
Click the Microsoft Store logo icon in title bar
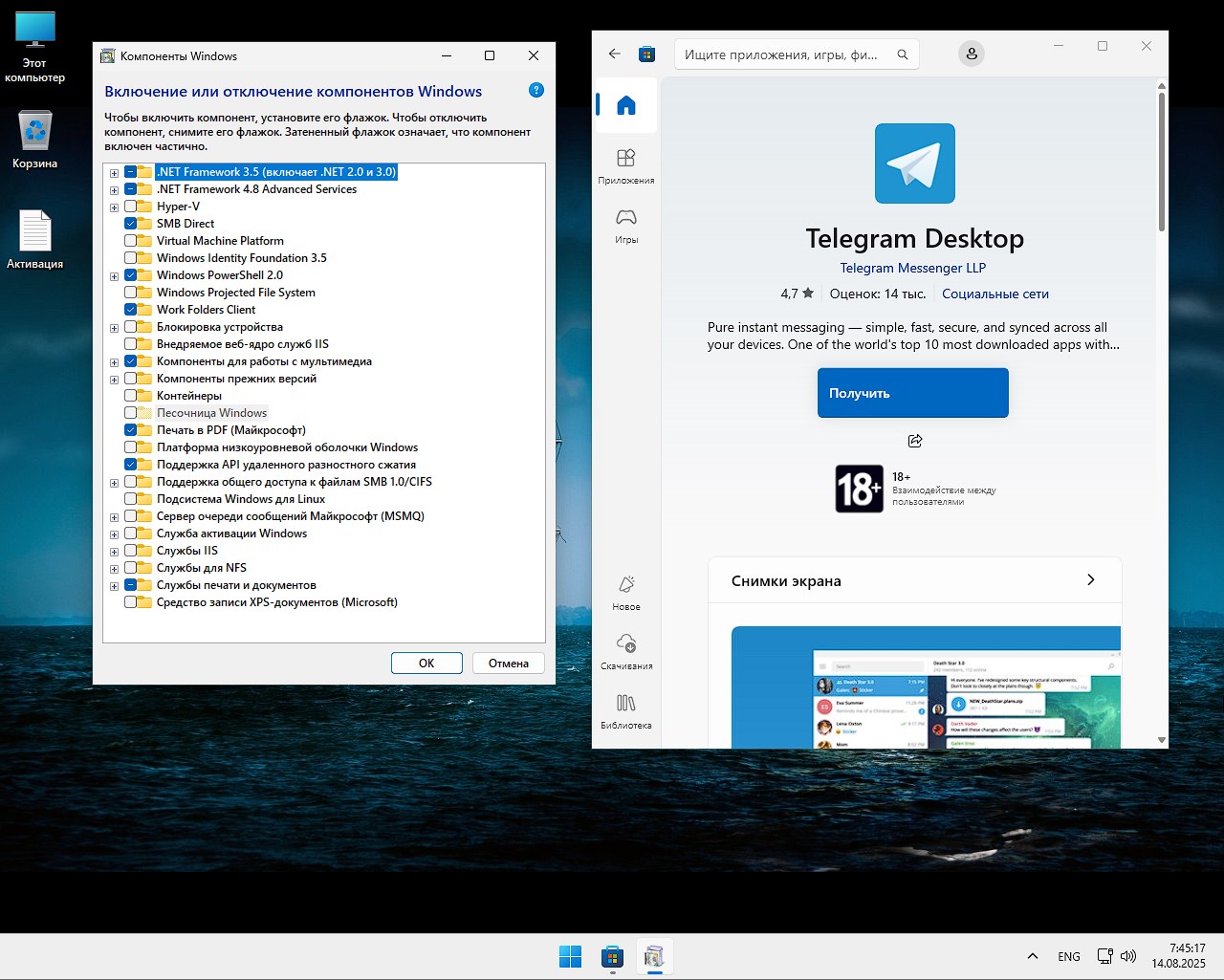647,54
